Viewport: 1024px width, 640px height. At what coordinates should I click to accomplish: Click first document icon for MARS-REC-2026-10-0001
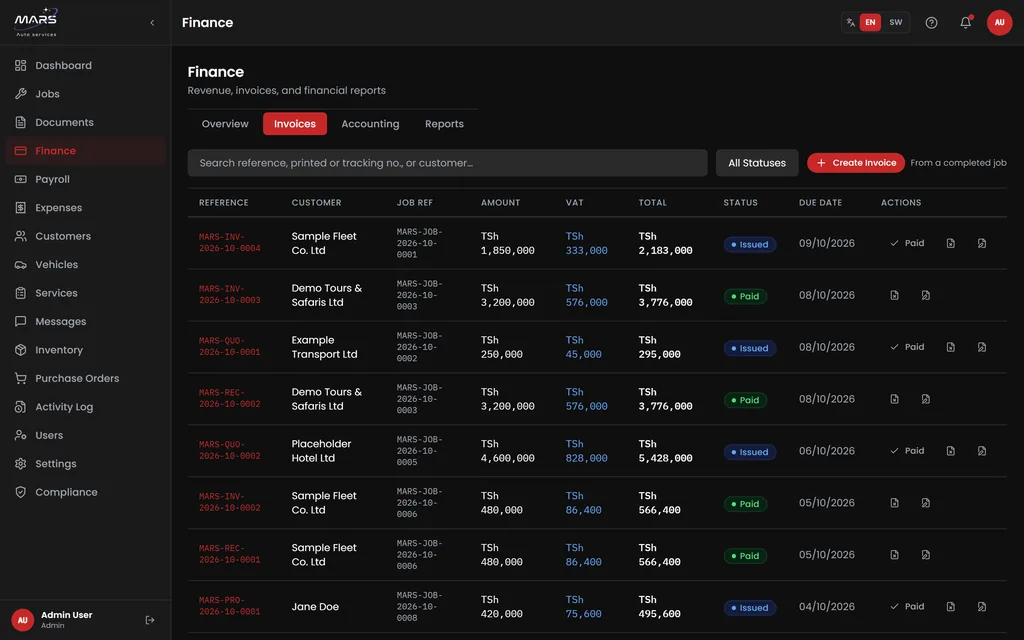[x=894, y=554]
